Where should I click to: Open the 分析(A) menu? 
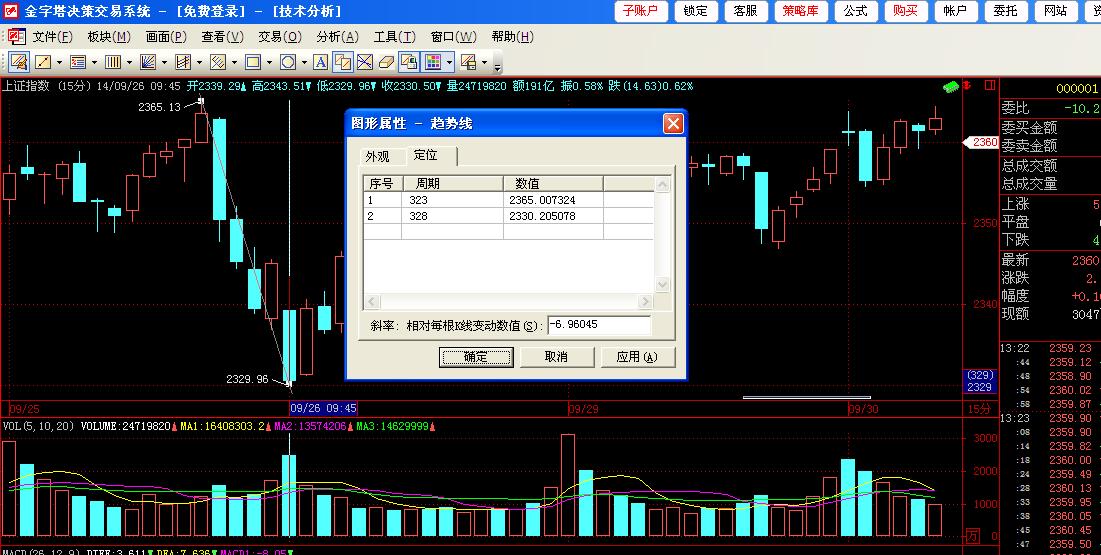[338, 37]
